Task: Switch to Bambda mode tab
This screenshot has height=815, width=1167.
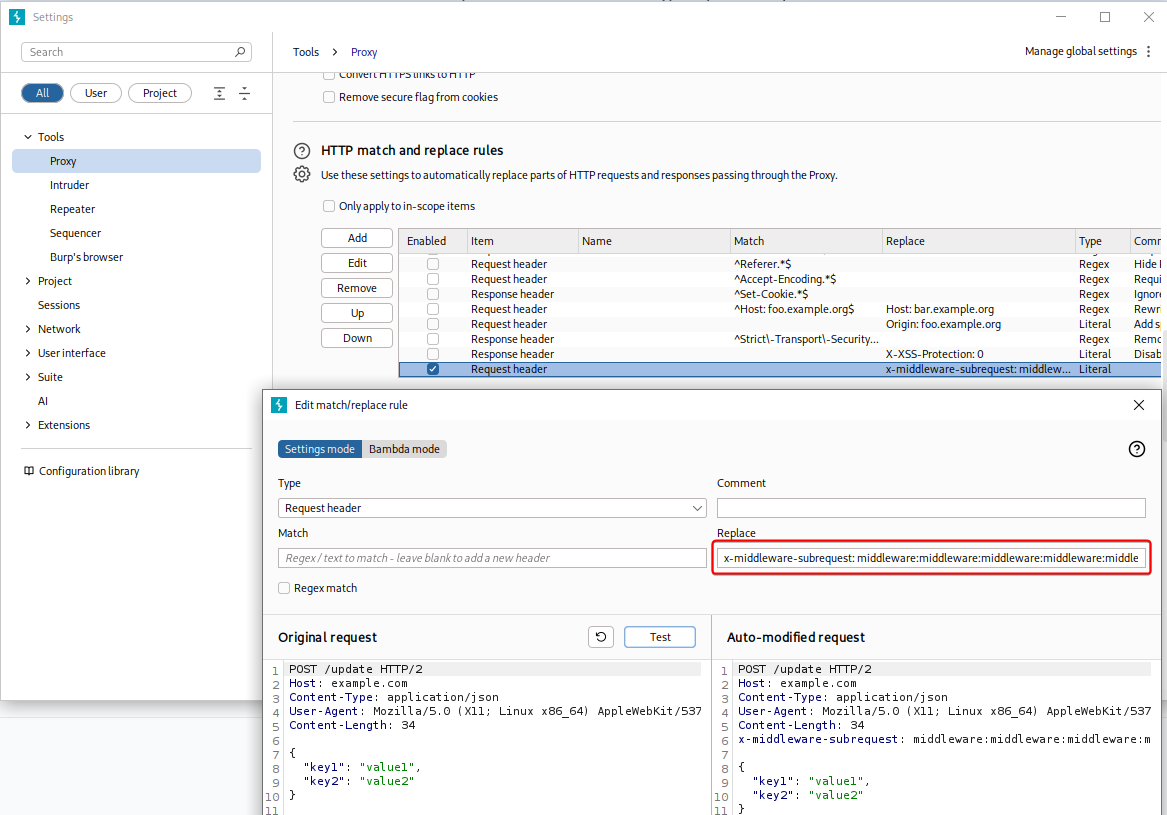Action: pyautogui.click(x=404, y=449)
